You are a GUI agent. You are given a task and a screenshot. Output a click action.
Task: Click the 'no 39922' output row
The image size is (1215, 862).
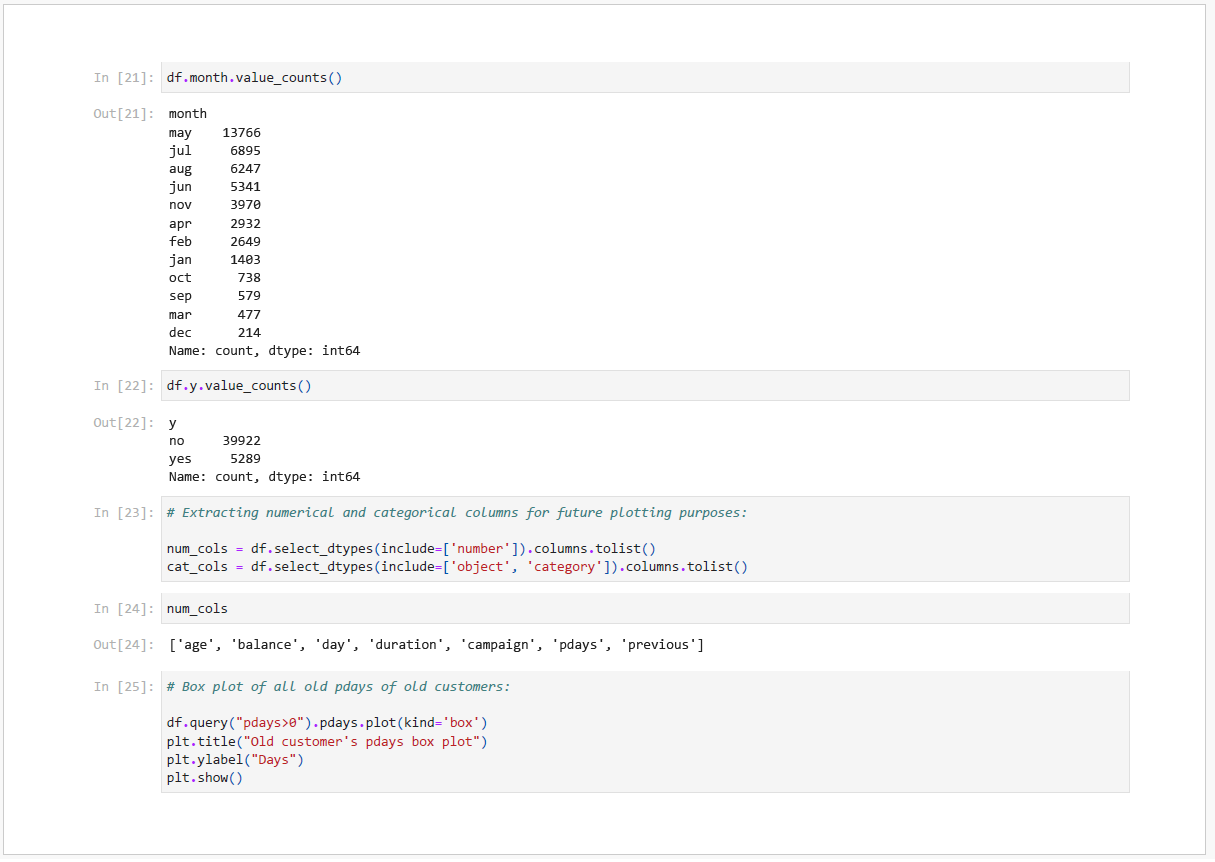pos(215,441)
